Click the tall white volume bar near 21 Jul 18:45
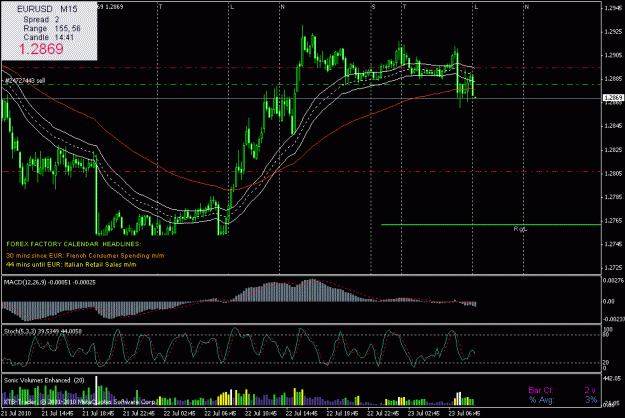This screenshot has height=418, width=625. pos(96,390)
